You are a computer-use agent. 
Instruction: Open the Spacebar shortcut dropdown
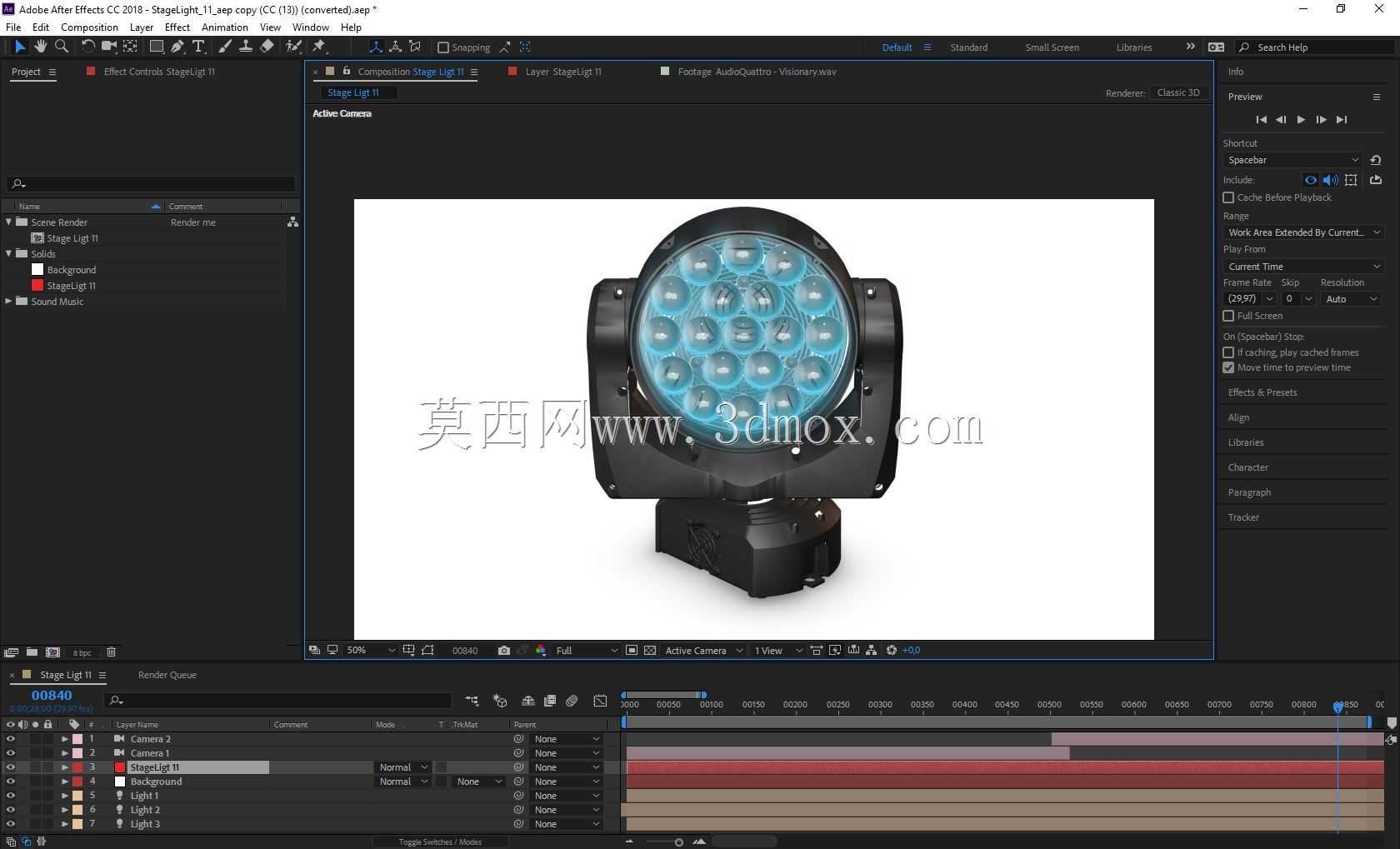pyautogui.click(x=1293, y=160)
